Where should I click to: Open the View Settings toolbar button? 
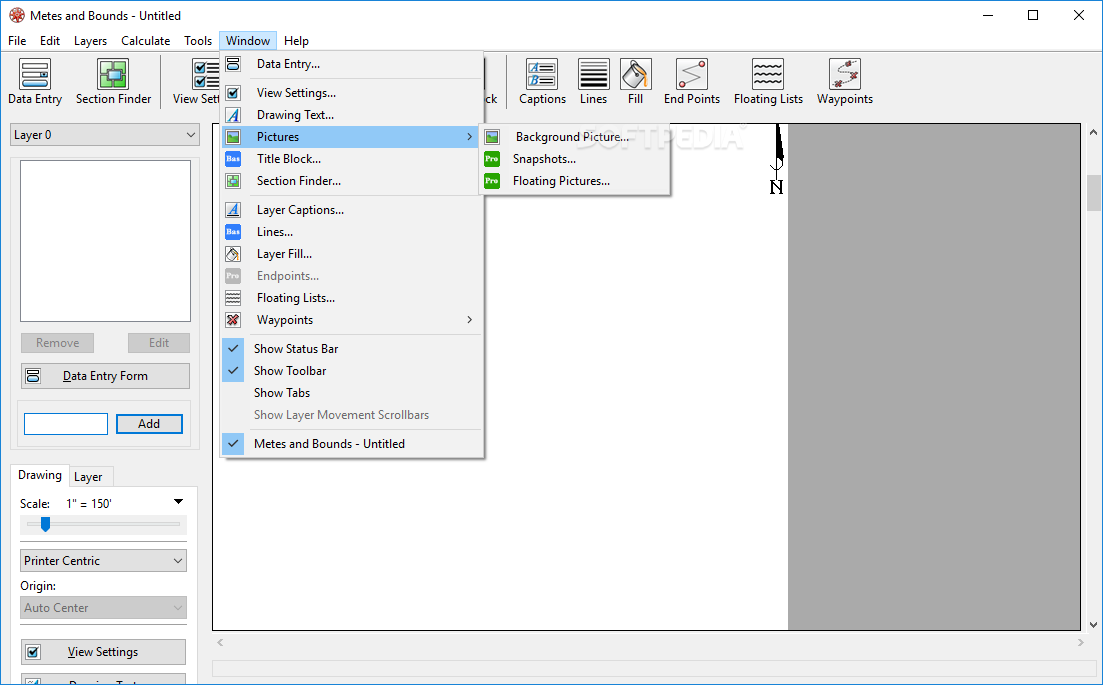[196, 82]
